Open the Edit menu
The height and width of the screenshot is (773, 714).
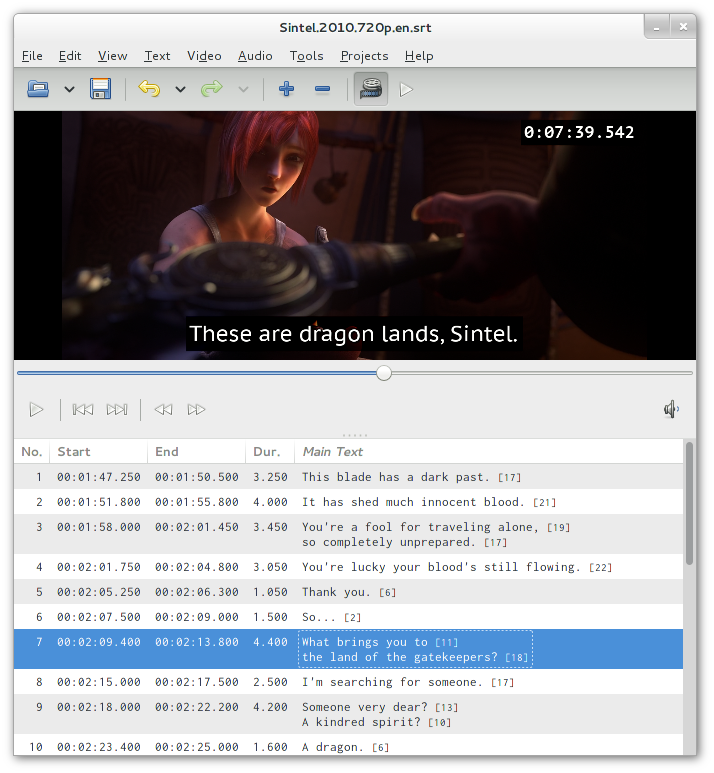tap(70, 56)
